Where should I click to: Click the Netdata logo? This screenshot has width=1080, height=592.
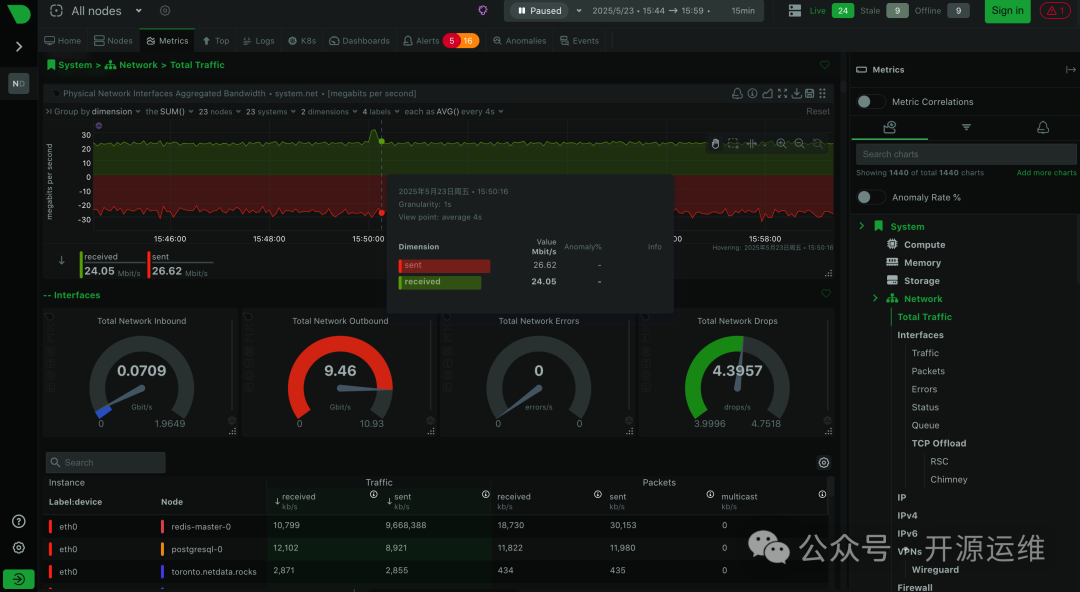19,12
